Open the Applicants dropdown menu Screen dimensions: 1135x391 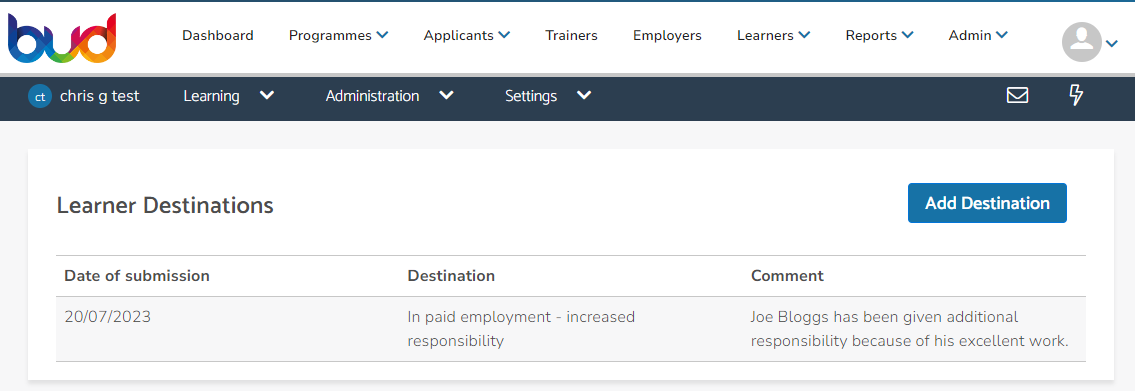(x=467, y=35)
